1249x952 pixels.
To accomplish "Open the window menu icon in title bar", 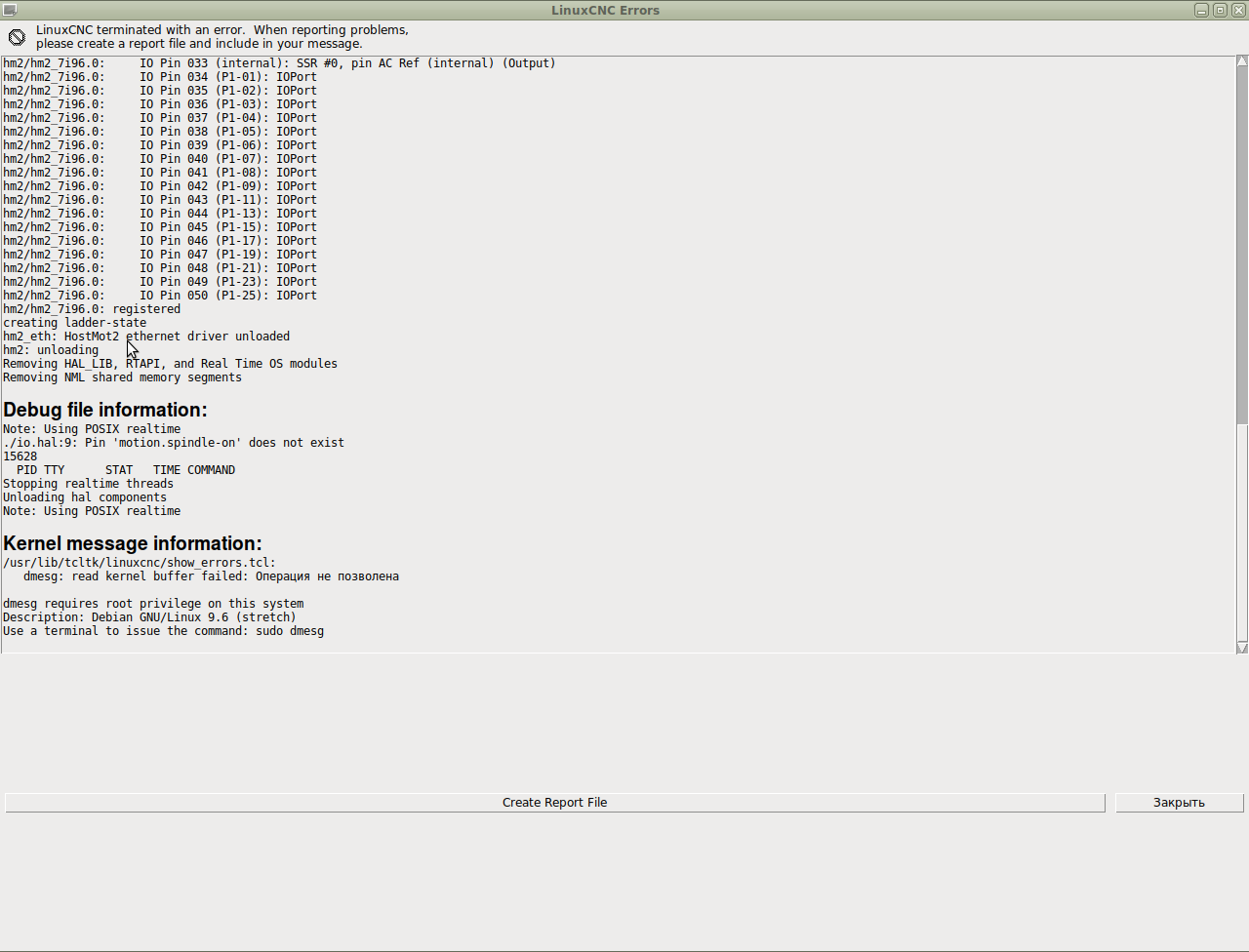I will (10, 10).
